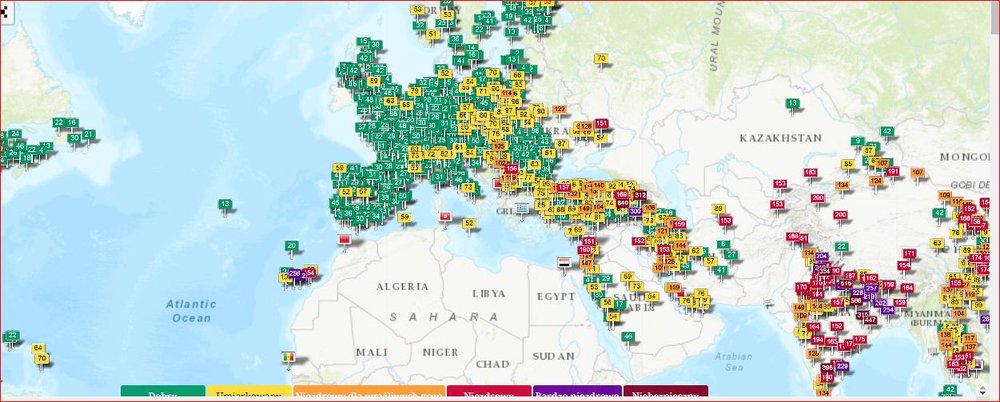Click the red flag marker in Morocco
This screenshot has width=1000, height=402.
344,239
